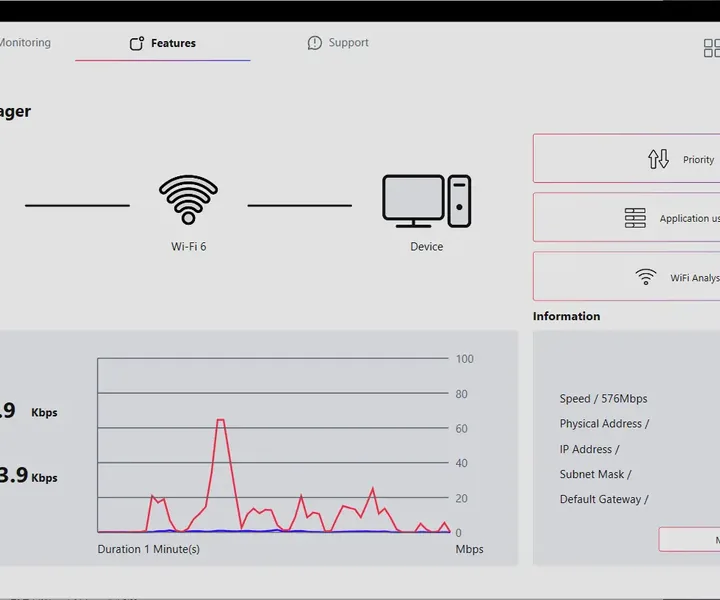The height and width of the screenshot is (600, 720).
Task: Select the Wi-Fi 6 label
Action: tap(188, 247)
